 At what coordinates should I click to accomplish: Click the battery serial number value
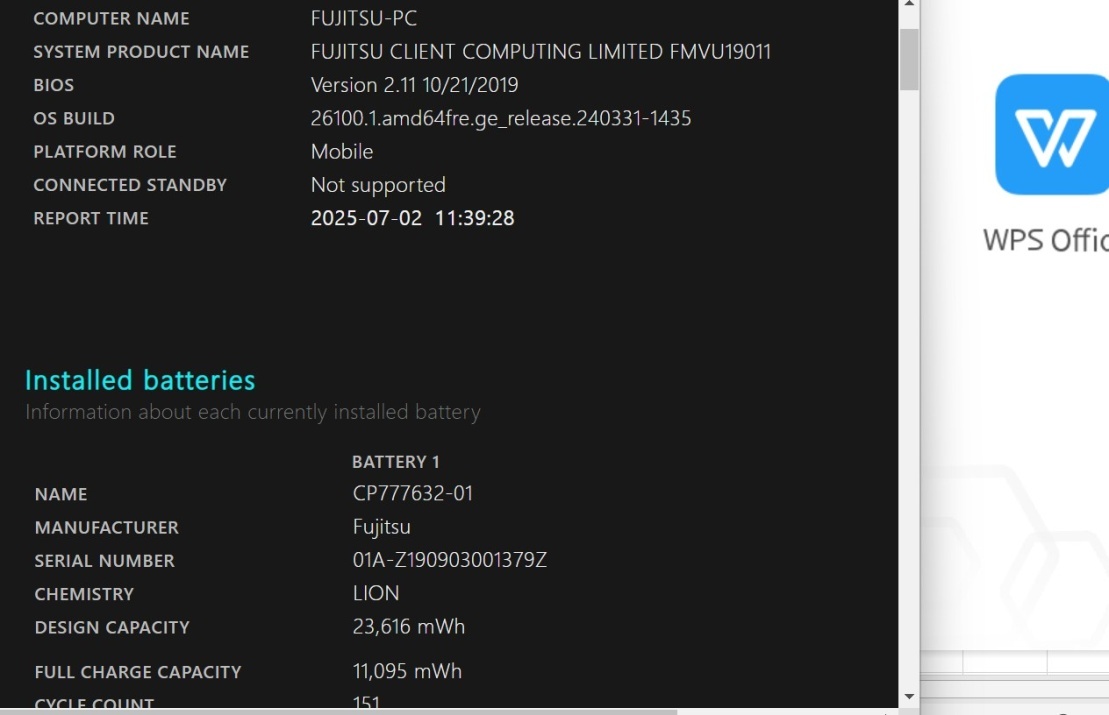click(450, 560)
